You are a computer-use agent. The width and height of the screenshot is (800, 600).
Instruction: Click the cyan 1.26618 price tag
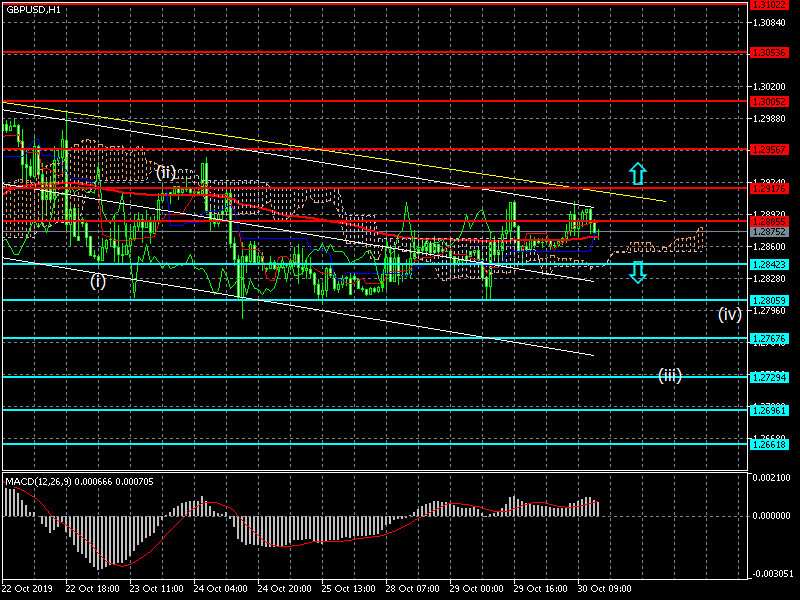click(x=770, y=445)
